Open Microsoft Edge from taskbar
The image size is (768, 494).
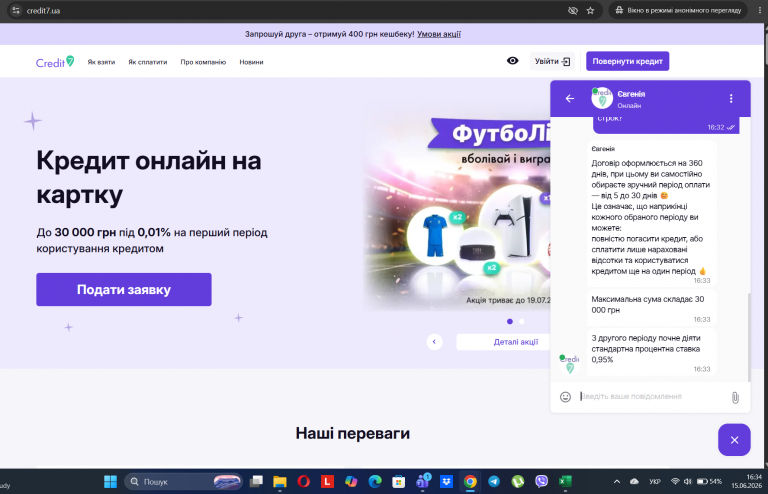pyautogui.click(x=375, y=482)
